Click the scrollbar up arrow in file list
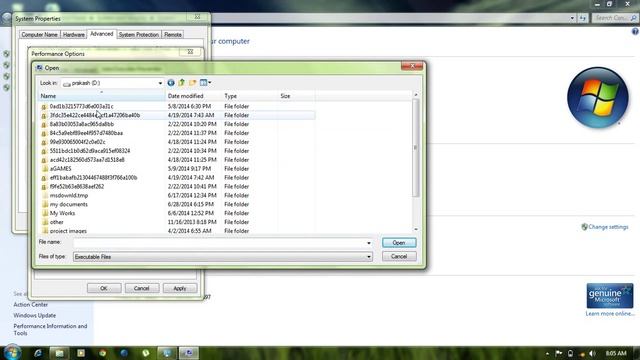This screenshot has height=360, width=640. (416, 95)
